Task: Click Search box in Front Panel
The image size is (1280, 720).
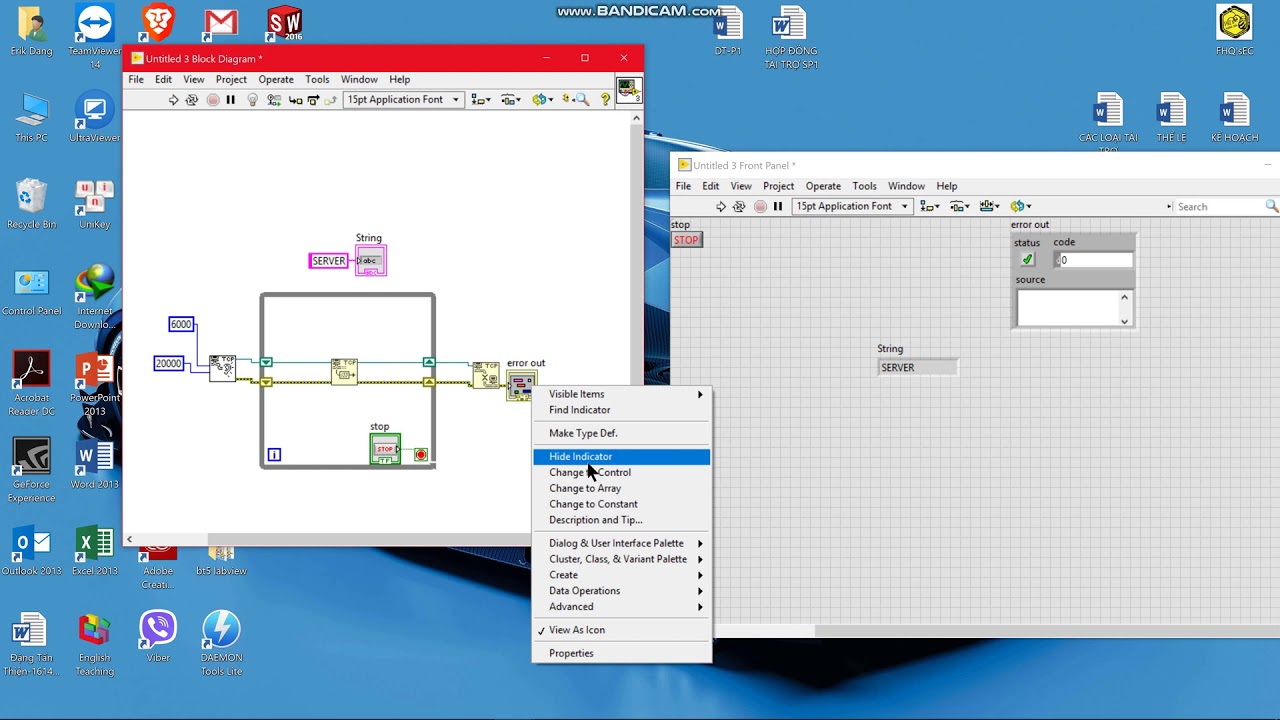Action: 1220,207
